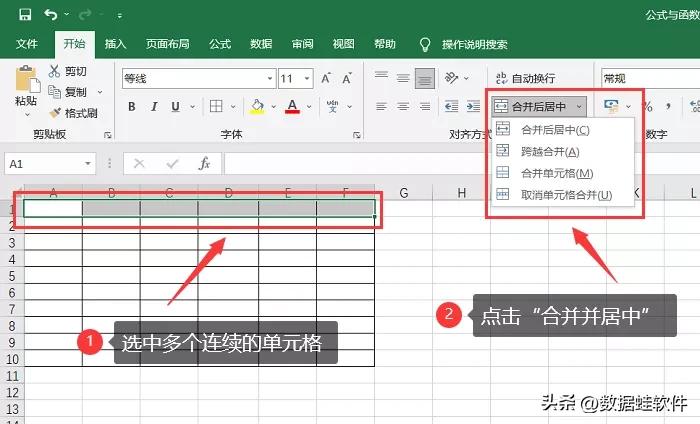This screenshot has height=424, width=700.
Task: Click the fill color bucket swatch
Action: (257, 107)
